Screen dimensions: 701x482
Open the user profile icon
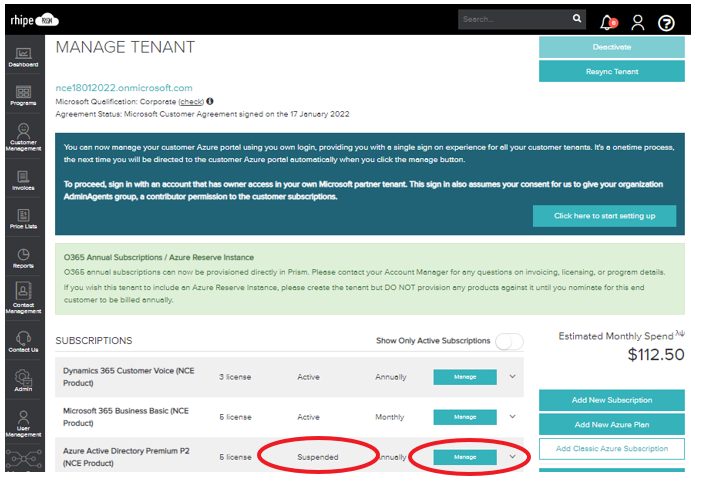638,22
